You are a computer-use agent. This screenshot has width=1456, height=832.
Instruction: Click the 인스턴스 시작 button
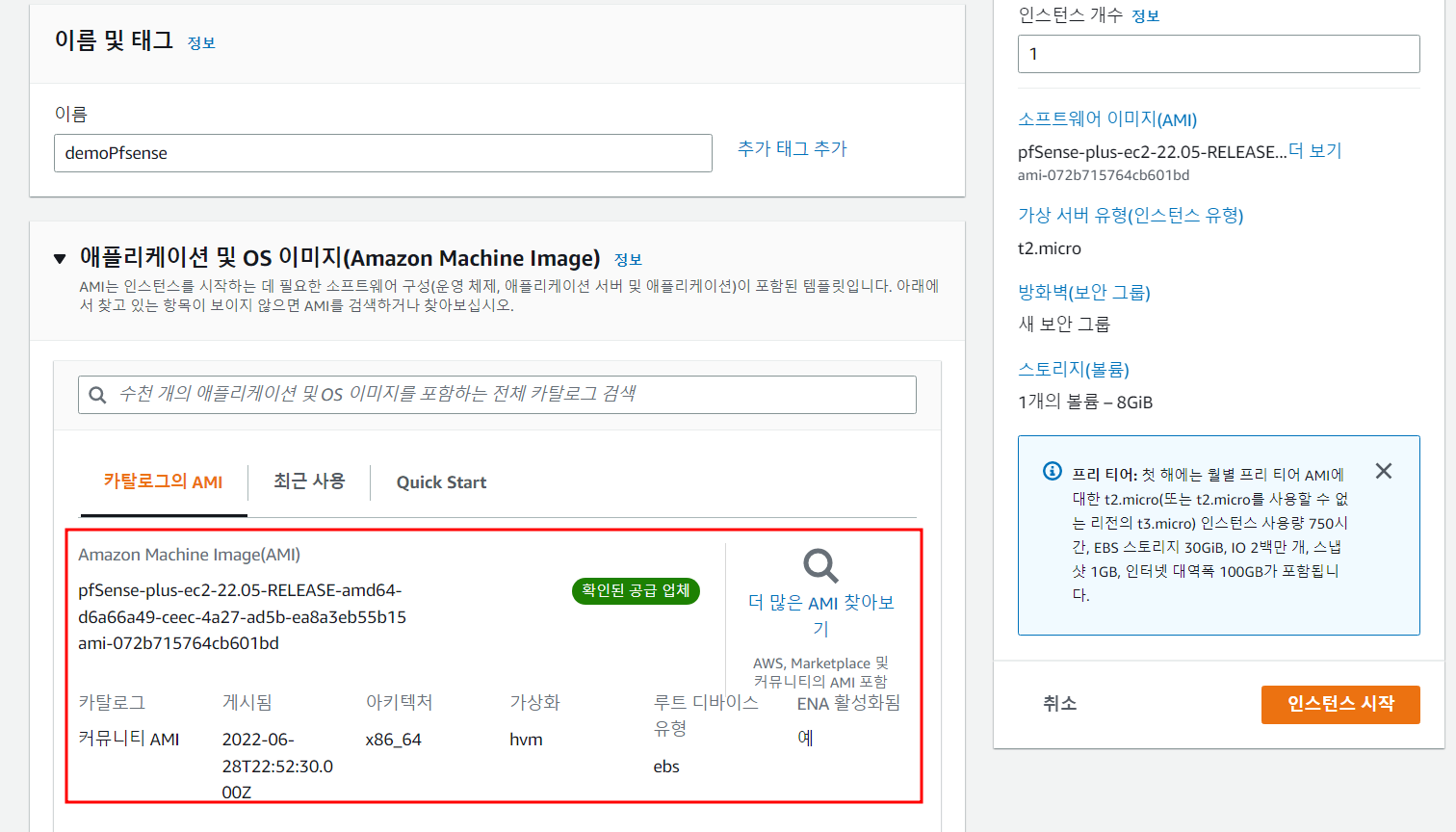pos(1340,704)
